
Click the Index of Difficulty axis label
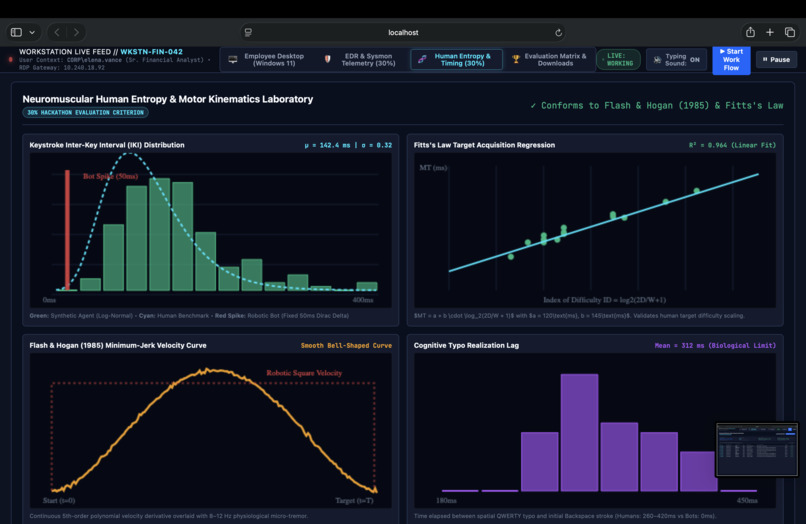coord(604,300)
